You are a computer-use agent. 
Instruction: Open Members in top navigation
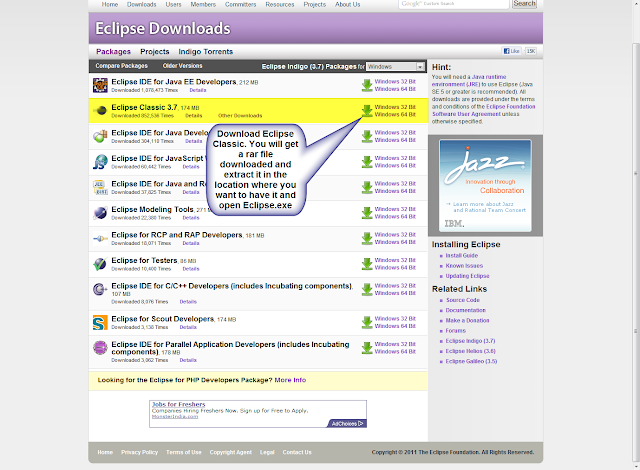click(203, 4)
